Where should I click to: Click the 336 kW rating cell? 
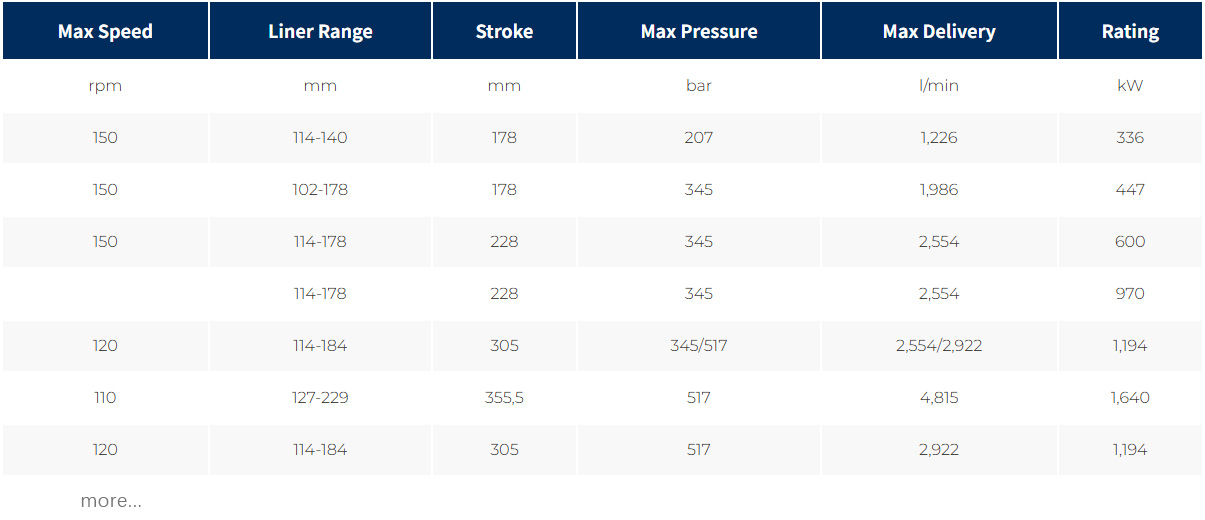(x=1130, y=138)
